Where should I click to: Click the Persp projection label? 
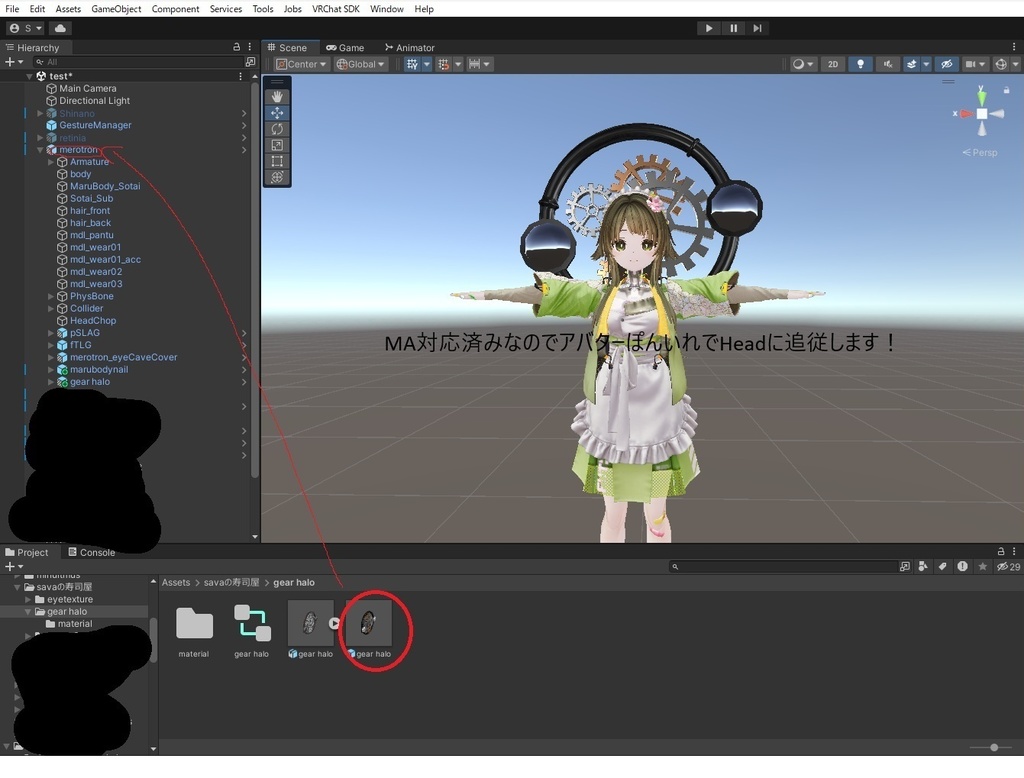pyautogui.click(x=980, y=152)
